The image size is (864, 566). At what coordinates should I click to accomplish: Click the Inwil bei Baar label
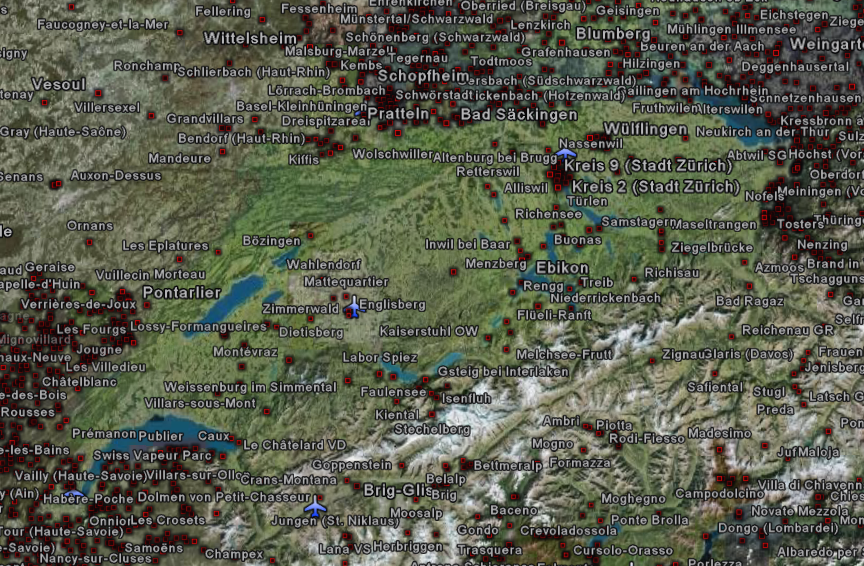pyautogui.click(x=468, y=244)
